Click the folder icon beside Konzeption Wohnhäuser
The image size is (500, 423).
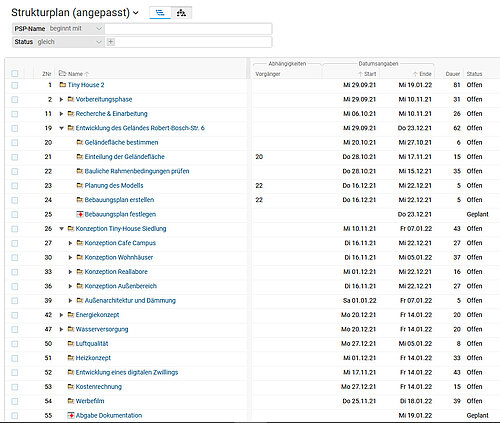pyautogui.click(x=80, y=257)
